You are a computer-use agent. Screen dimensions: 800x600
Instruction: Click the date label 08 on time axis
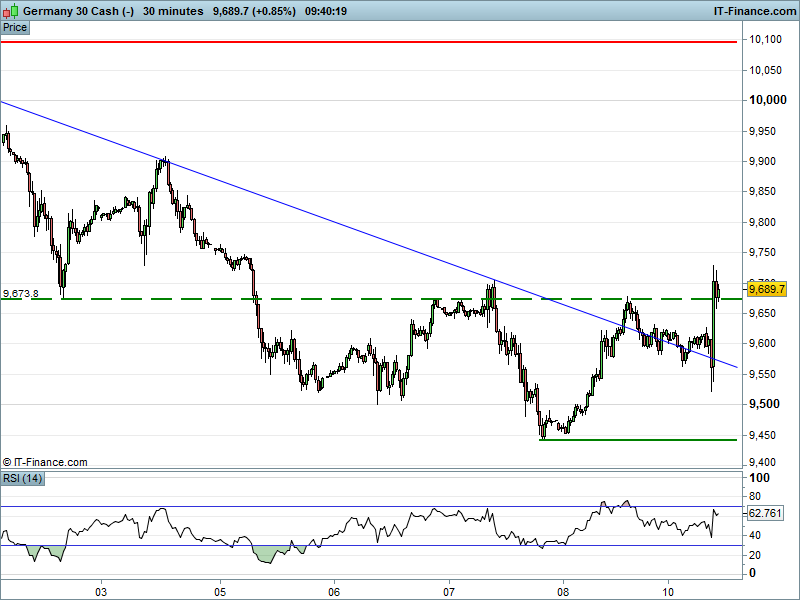pyautogui.click(x=563, y=592)
